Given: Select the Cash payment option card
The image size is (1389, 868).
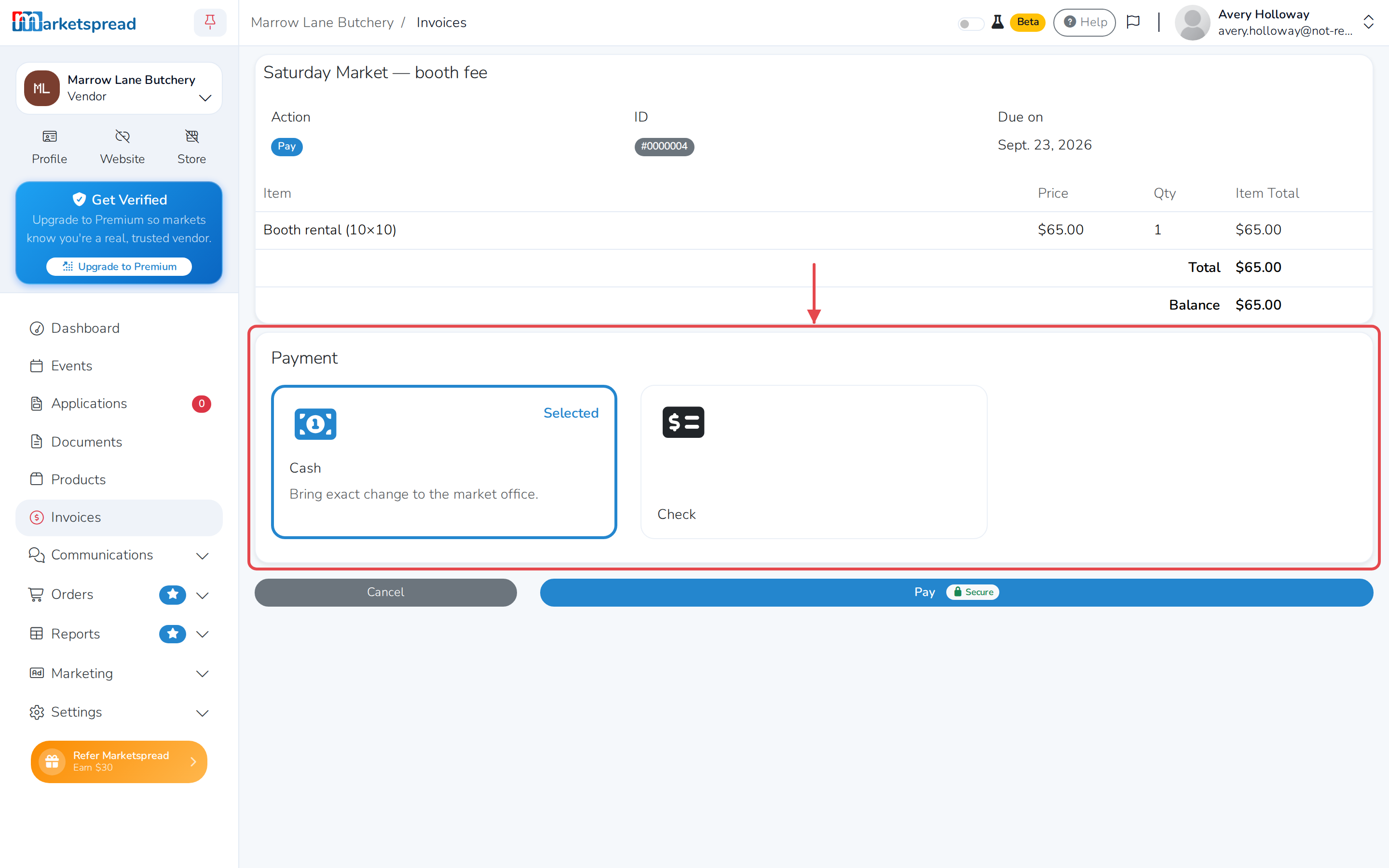Looking at the screenshot, I should [x=444, y=461].
